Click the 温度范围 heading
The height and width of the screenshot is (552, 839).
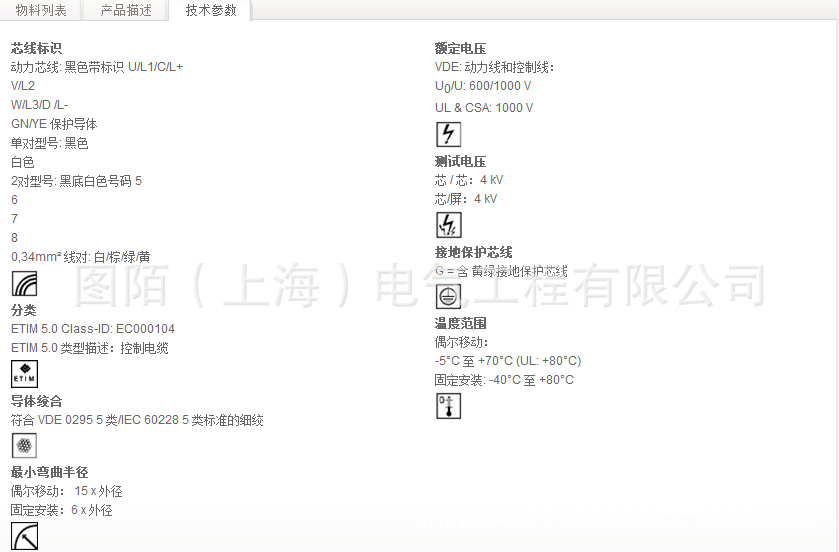pos(460,323)
